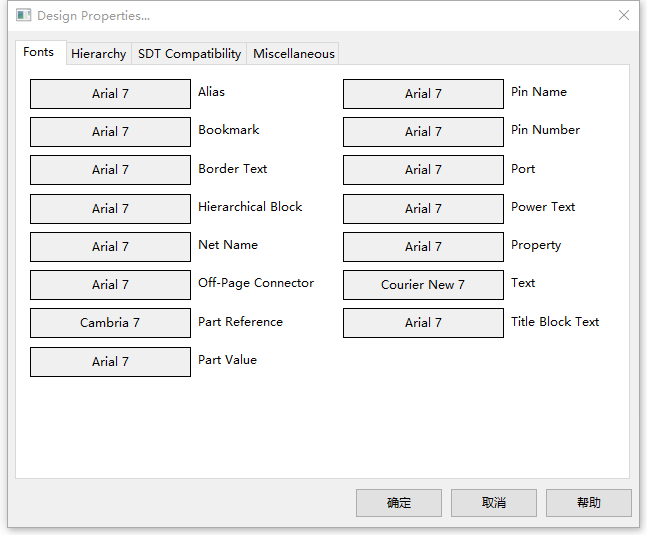Open the Pin Number font selector
This screenshot has height=535, width=647.
(x=423, y=132)
